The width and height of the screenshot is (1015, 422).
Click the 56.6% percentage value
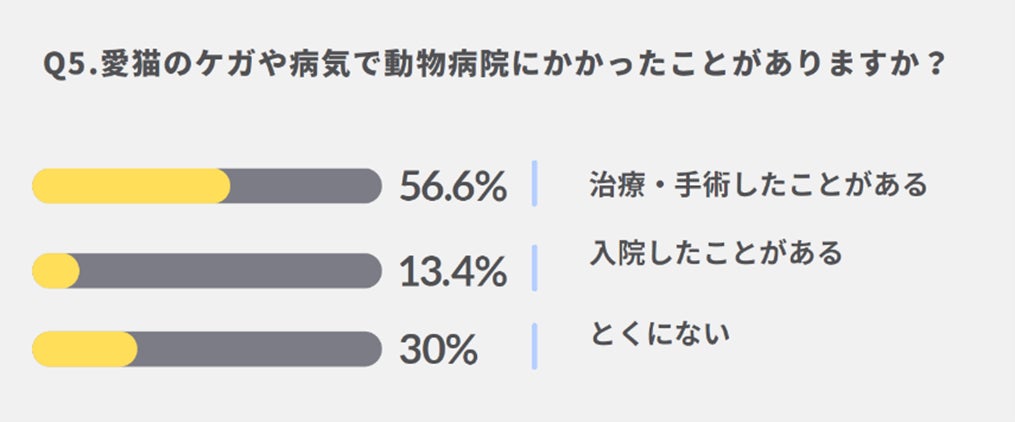pyautogui.click(x=452, y=186)
